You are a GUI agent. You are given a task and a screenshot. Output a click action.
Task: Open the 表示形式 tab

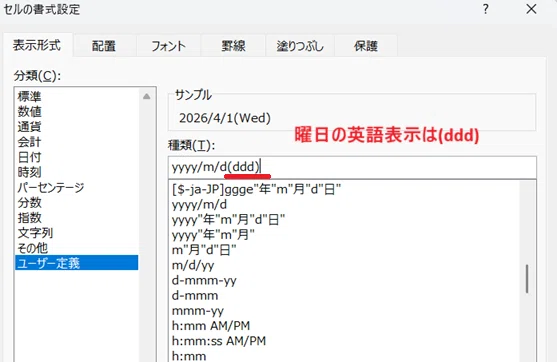click(x=37, y=45)
